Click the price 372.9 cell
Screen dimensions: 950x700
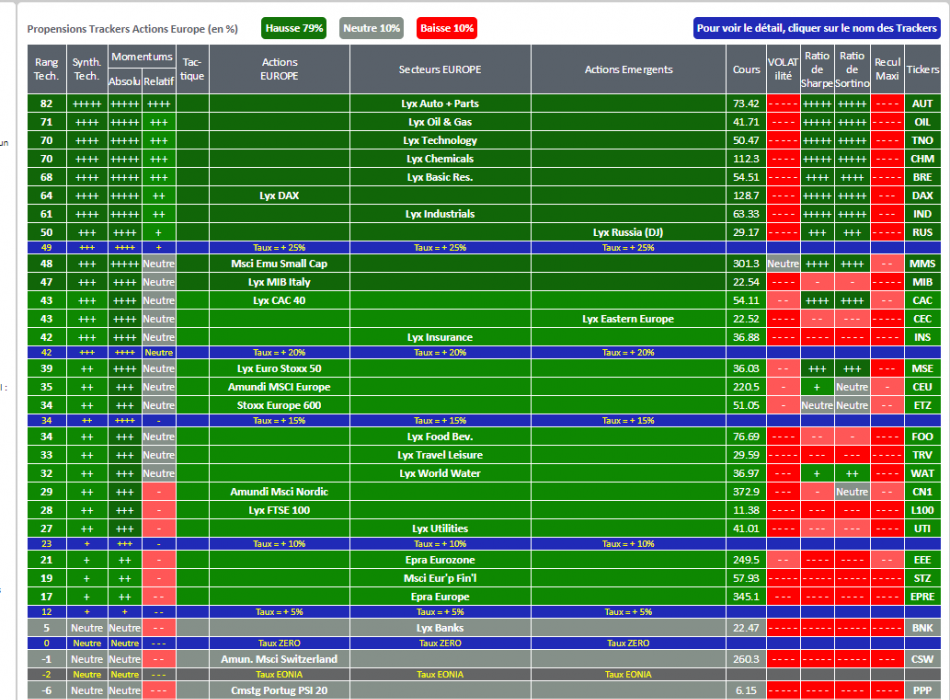click(x=746, y=492)
